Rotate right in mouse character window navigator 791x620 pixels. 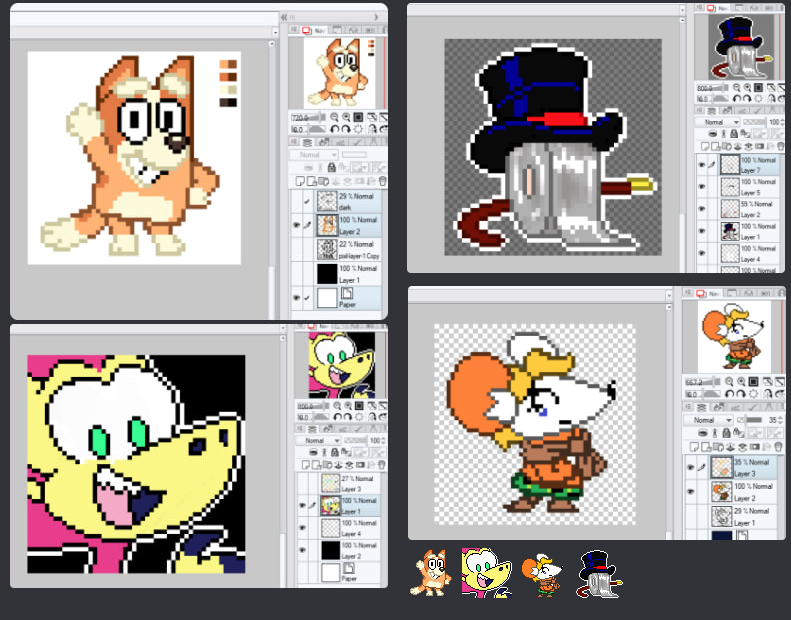pos(741,393)
